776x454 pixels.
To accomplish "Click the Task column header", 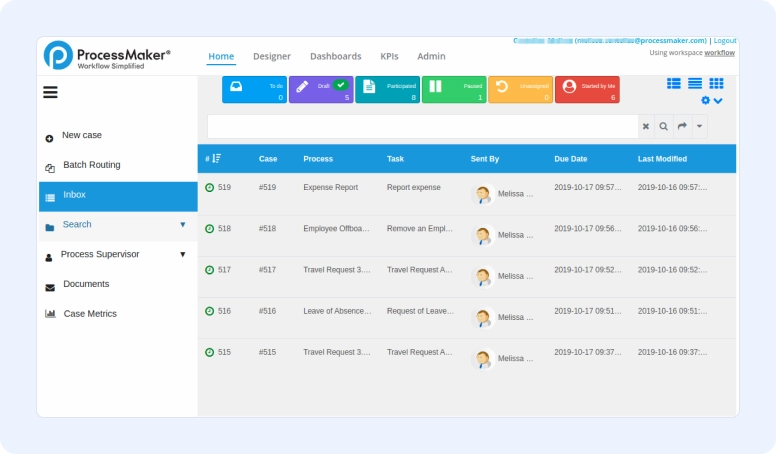I will (x=395, y=159).
